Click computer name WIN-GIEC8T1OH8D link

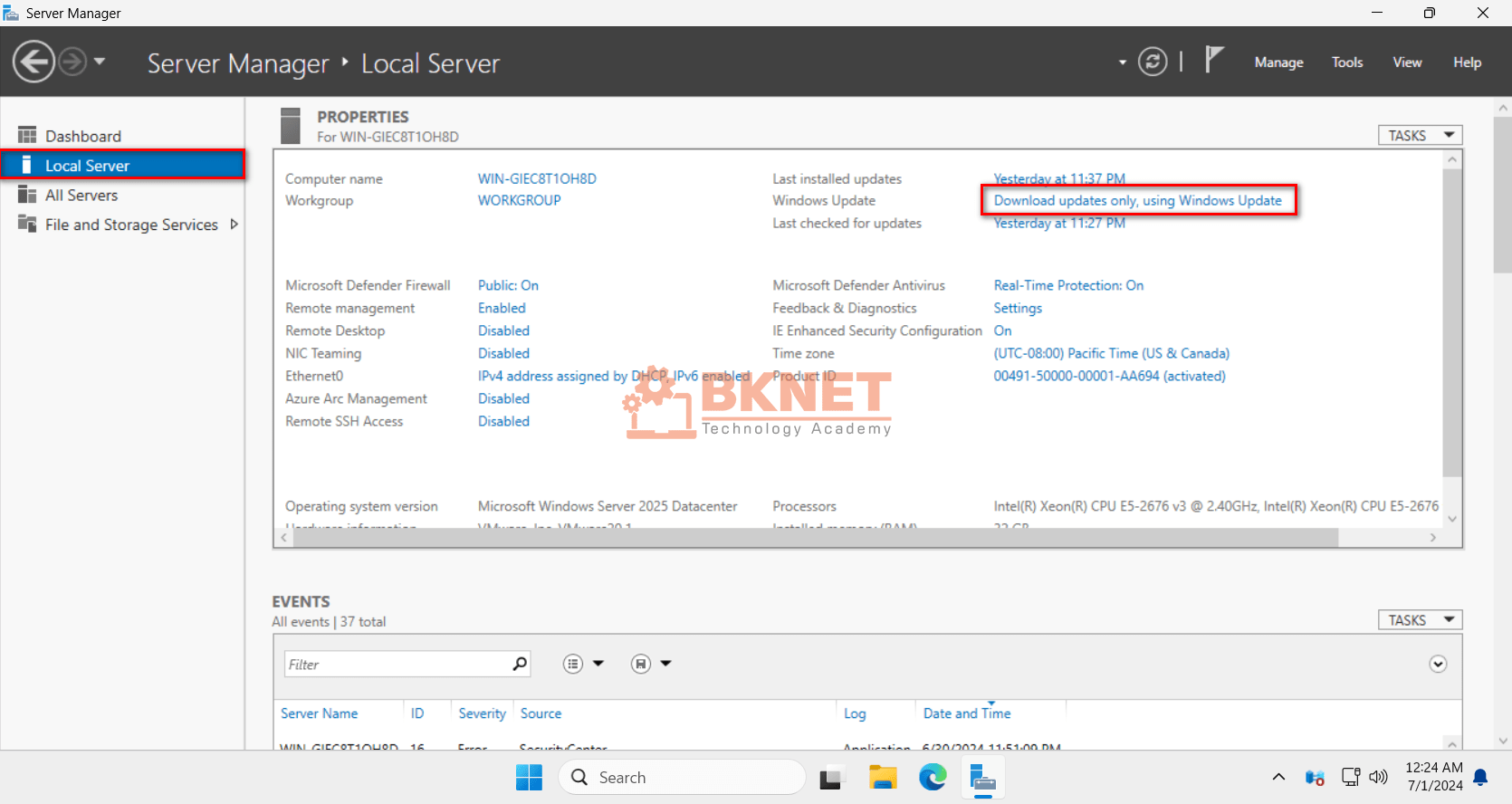[537, 178]
